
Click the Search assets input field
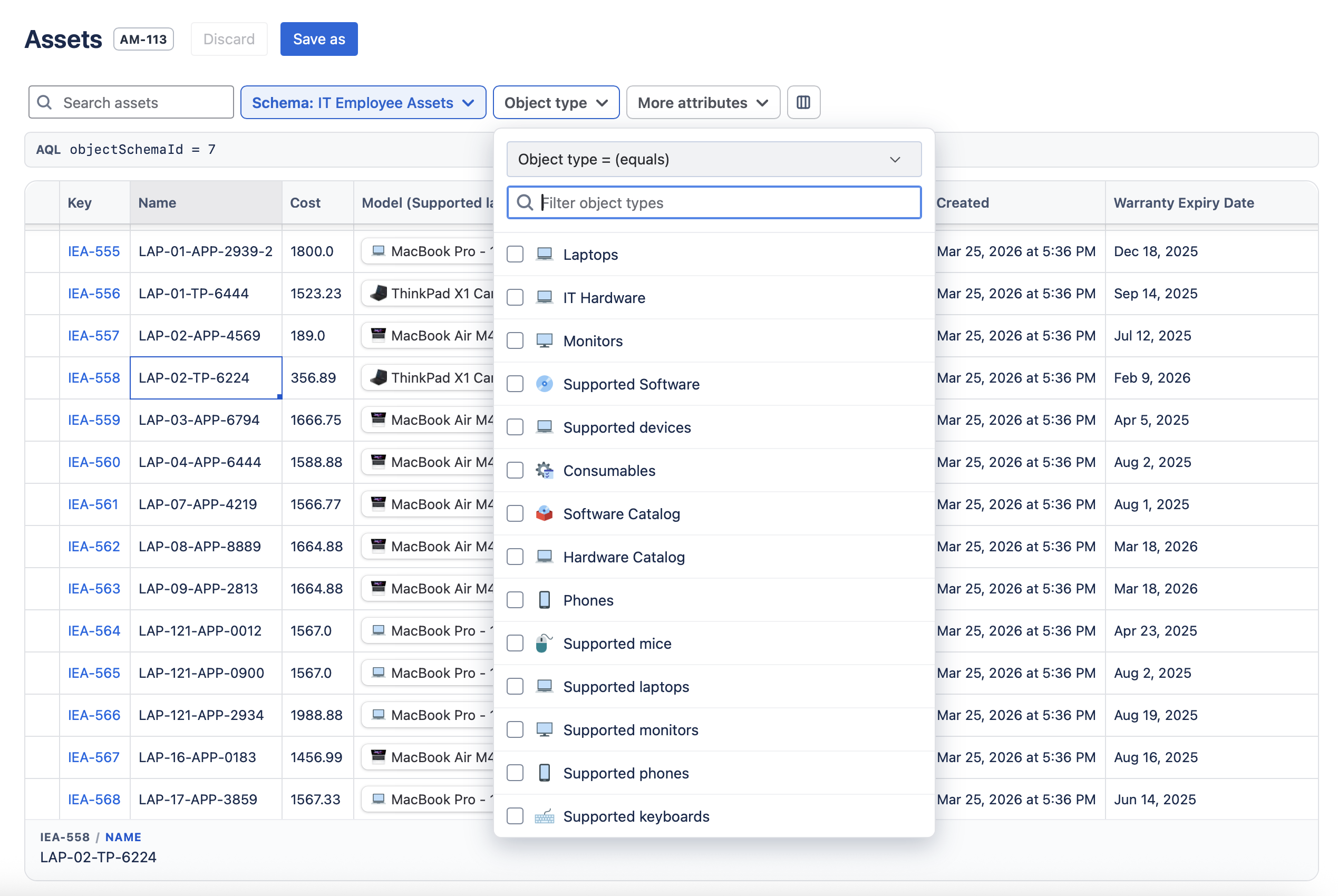point(131,102)
